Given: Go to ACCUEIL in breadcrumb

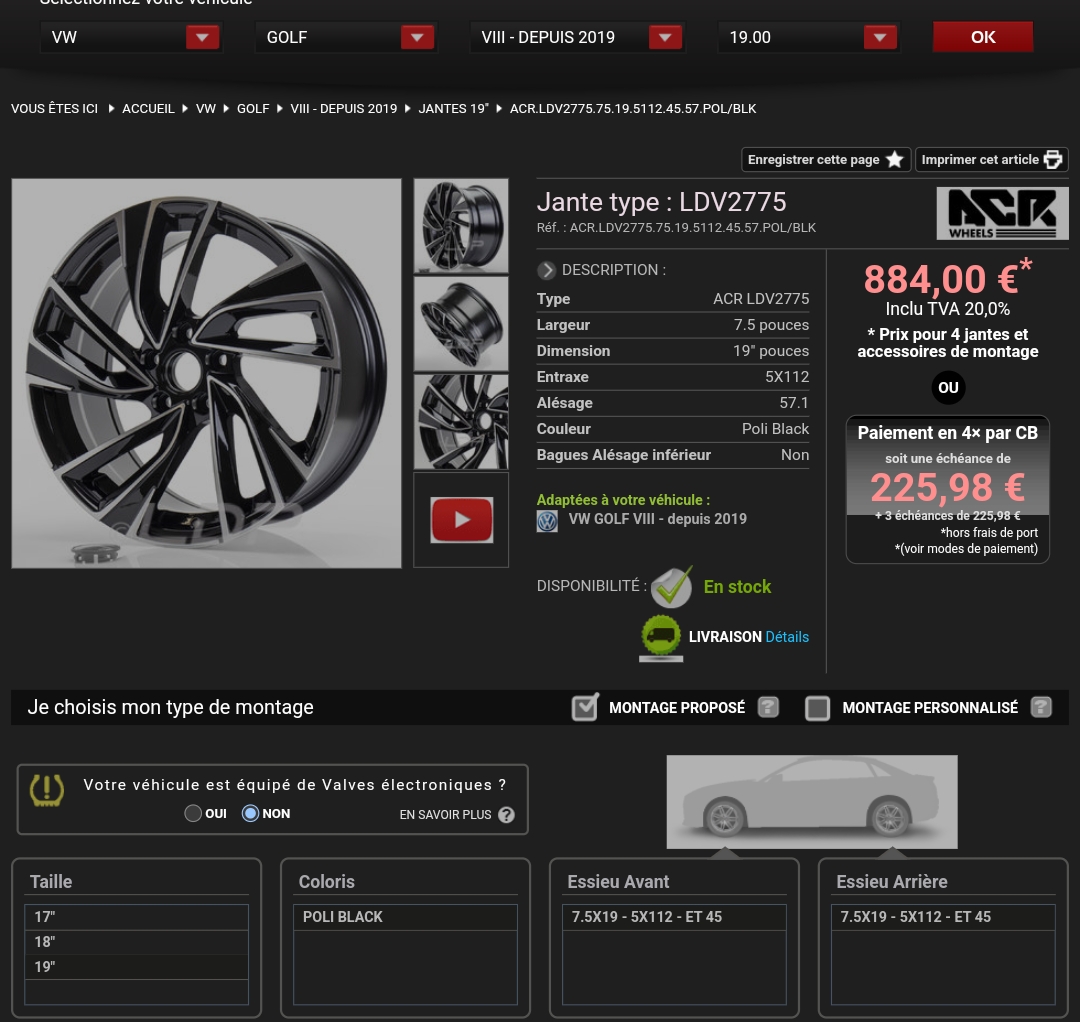Looking at the screenshot, I should click(x=148, y=109).
